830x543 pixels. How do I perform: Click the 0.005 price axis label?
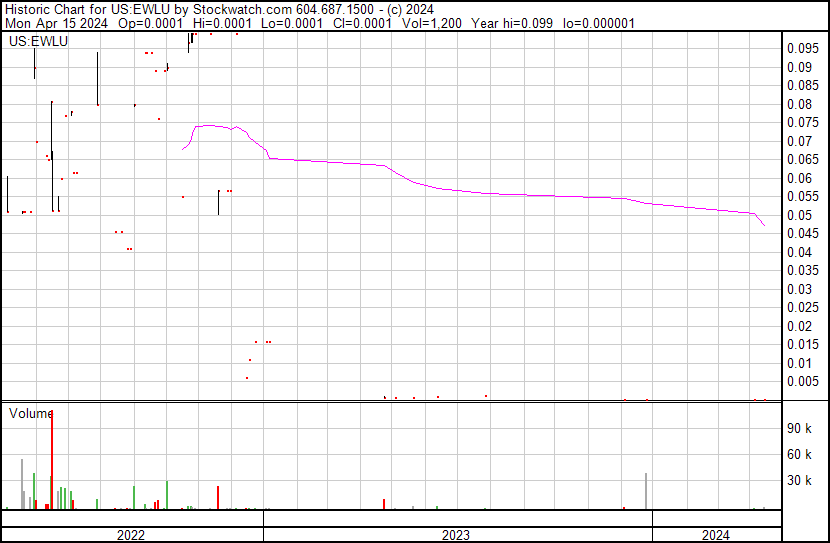click(x=802, y=381)
